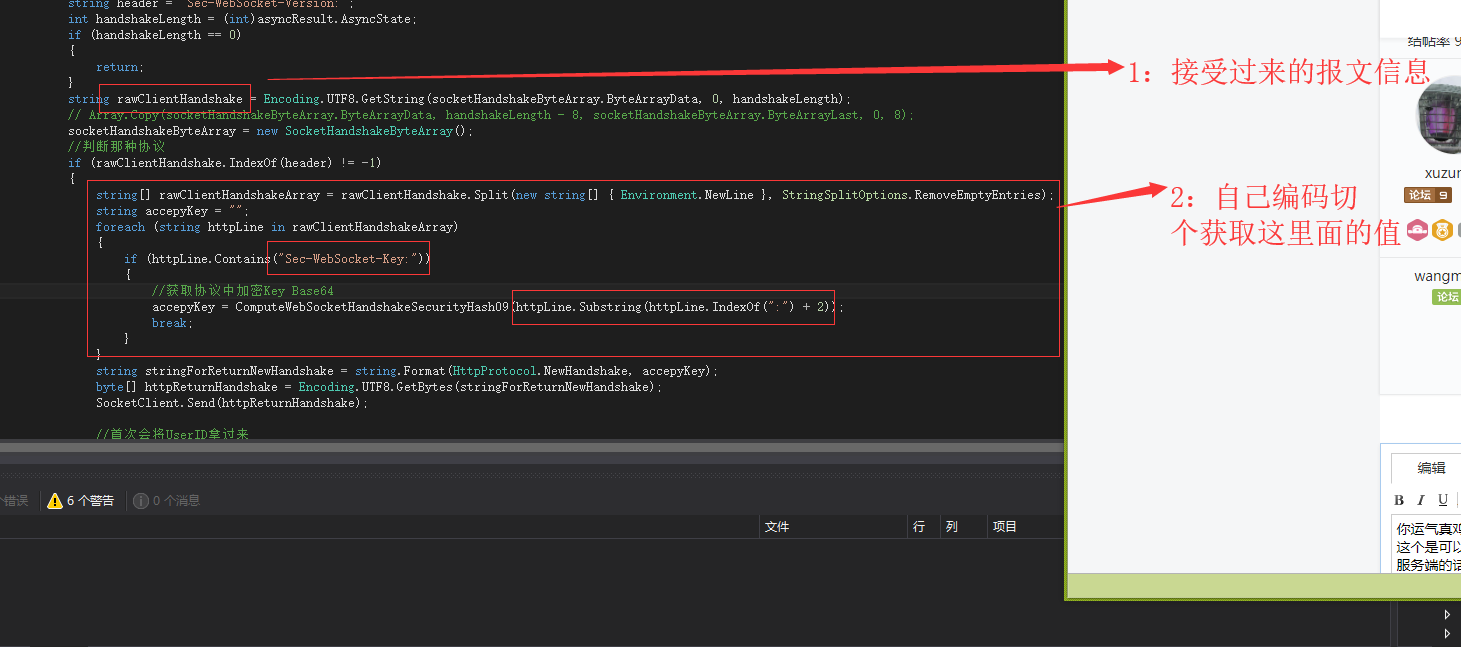Viewport: 1461px width, 647px height.
Task: Click the ComputeWebSocketHandshakeSecurityHash09 method call
Action: (x=372, y=307)
